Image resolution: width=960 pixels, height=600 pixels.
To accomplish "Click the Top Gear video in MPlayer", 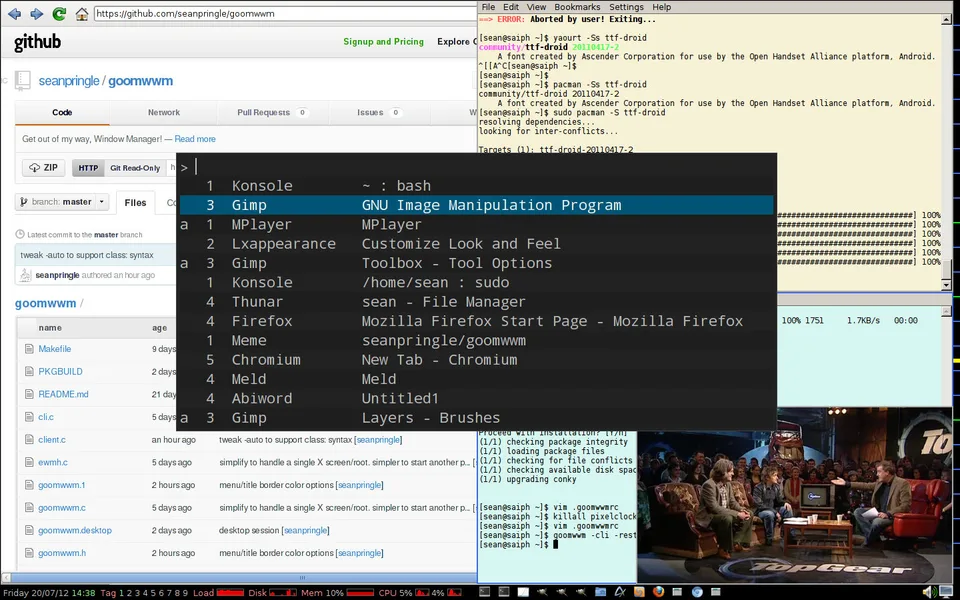I will coord(795,495).
